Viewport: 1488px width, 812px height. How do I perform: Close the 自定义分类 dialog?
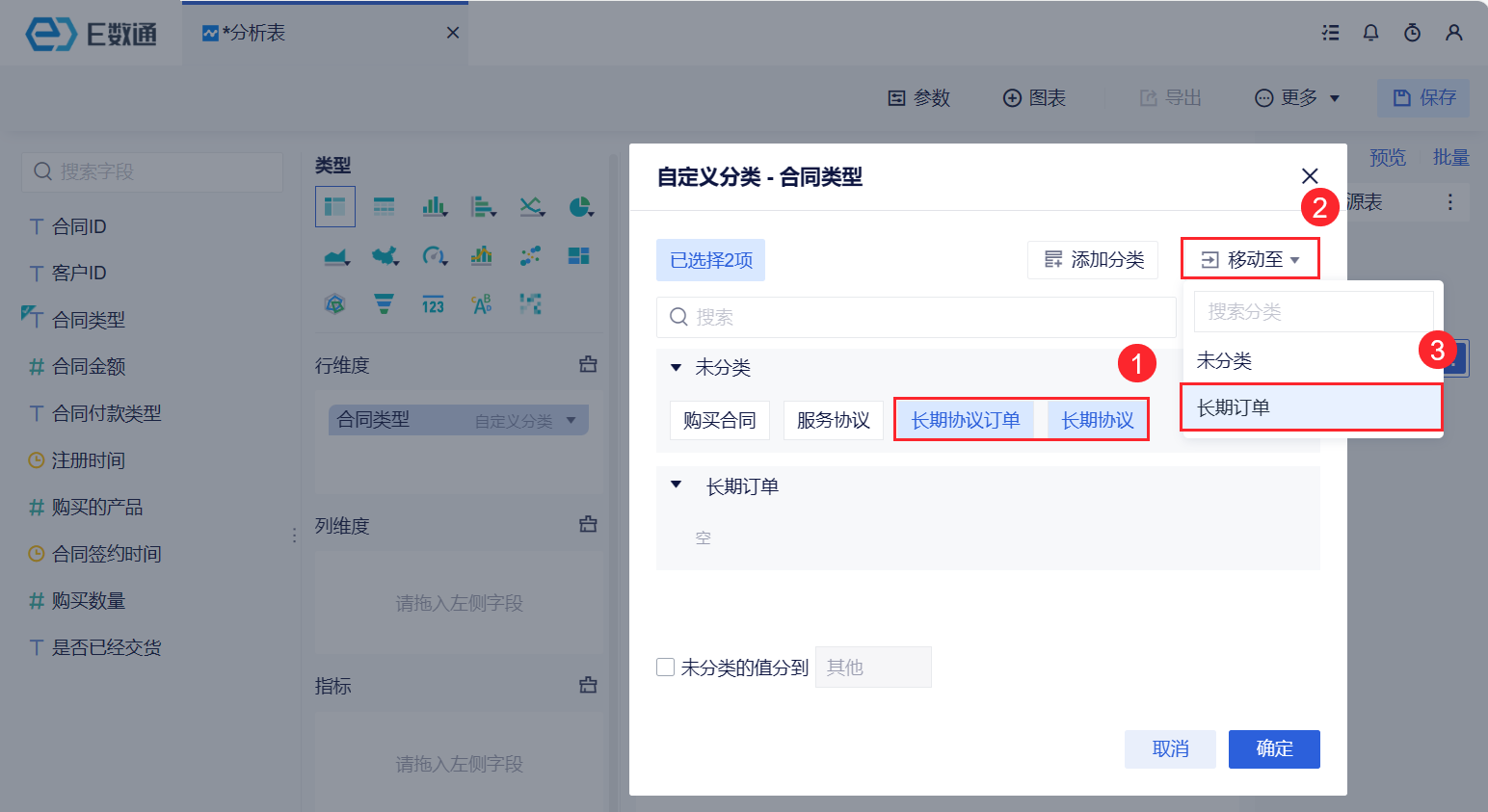1310,176
